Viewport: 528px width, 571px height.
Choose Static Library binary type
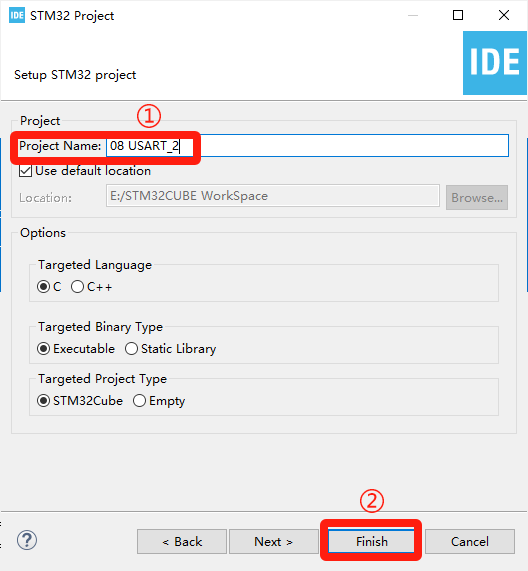click(131, 349)
